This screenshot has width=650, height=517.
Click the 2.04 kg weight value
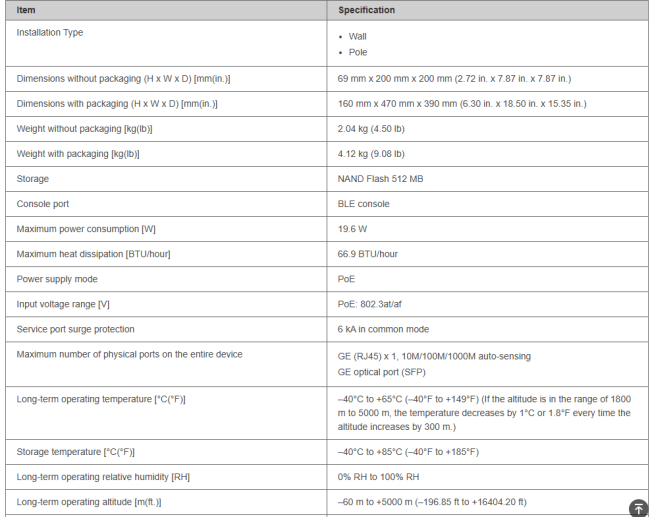pos(371,129)
